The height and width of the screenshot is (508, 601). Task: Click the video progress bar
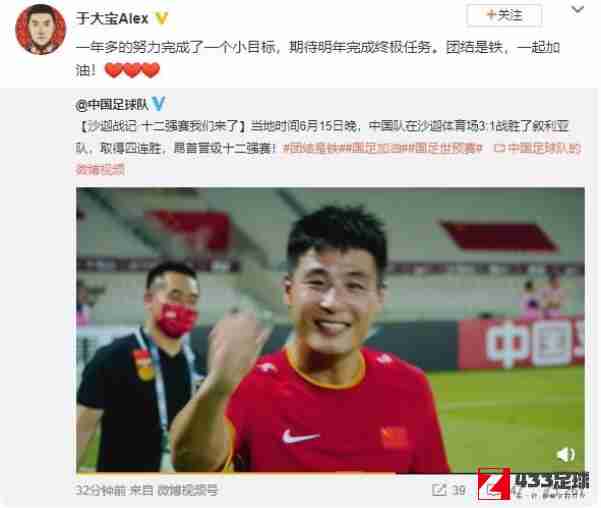[x=330, y=473]
